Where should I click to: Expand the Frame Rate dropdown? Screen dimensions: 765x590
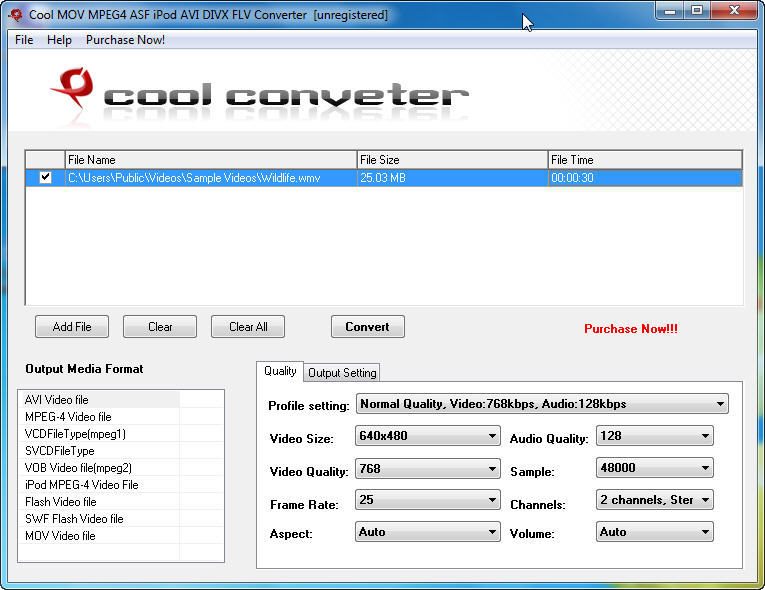pos(428,500)
